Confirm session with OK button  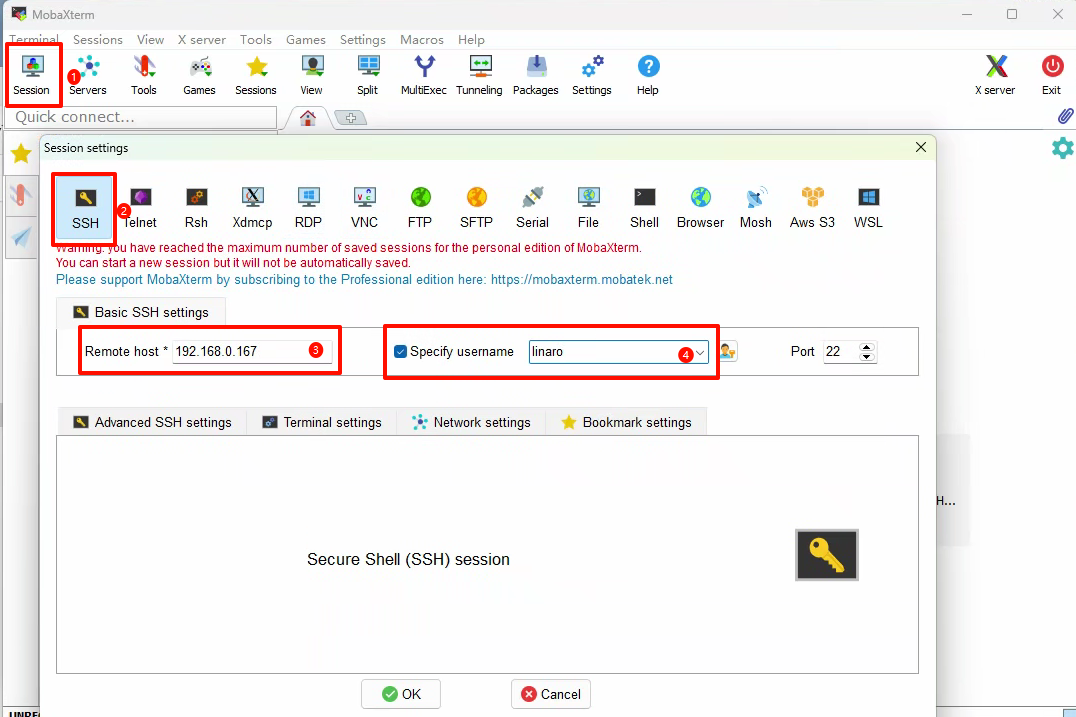(x=401, y=694)
